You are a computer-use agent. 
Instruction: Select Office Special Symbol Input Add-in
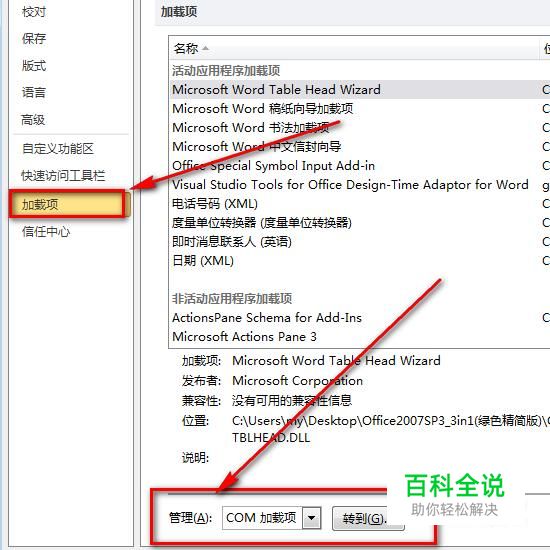pos(359,165)
